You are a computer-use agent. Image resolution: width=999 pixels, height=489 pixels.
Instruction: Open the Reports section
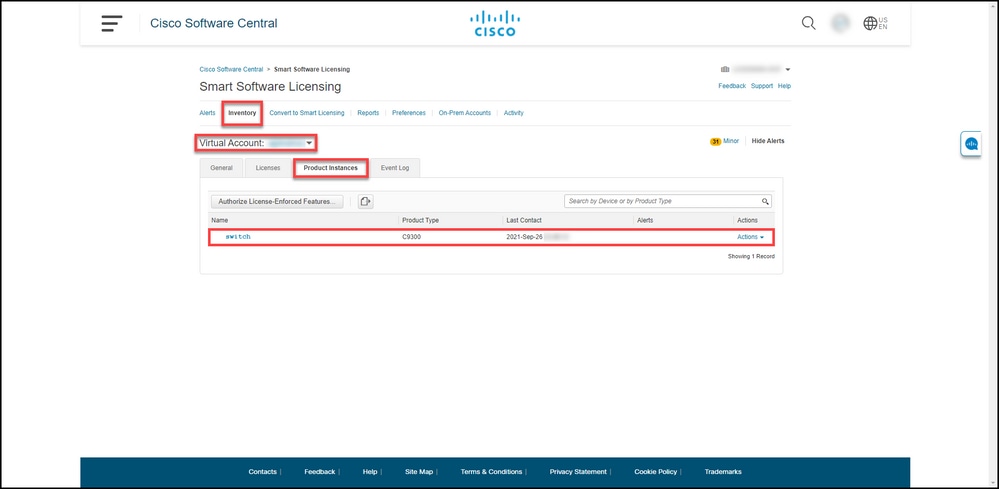pos(368,113)
